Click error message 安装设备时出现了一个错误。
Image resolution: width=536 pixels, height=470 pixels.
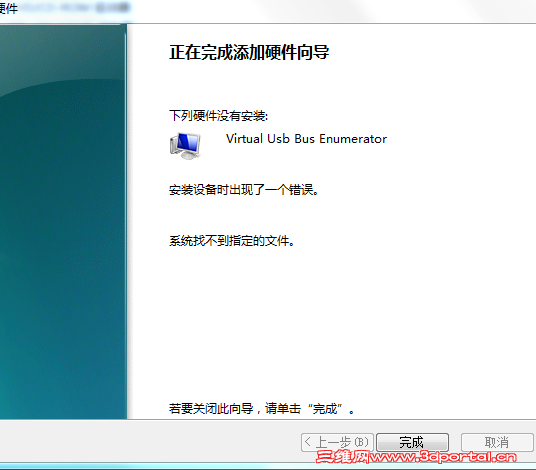pos(244,190)
